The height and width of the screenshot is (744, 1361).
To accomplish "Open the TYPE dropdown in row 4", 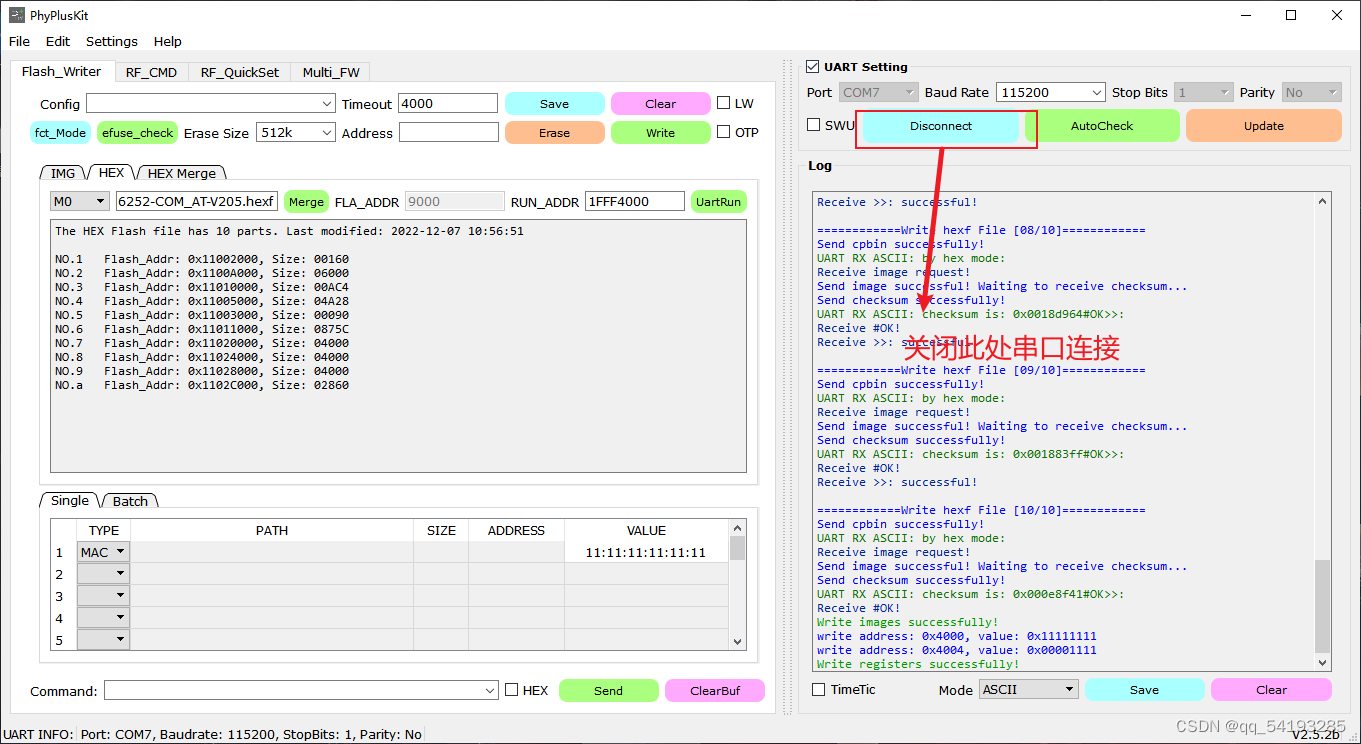I will coord(104,618).
